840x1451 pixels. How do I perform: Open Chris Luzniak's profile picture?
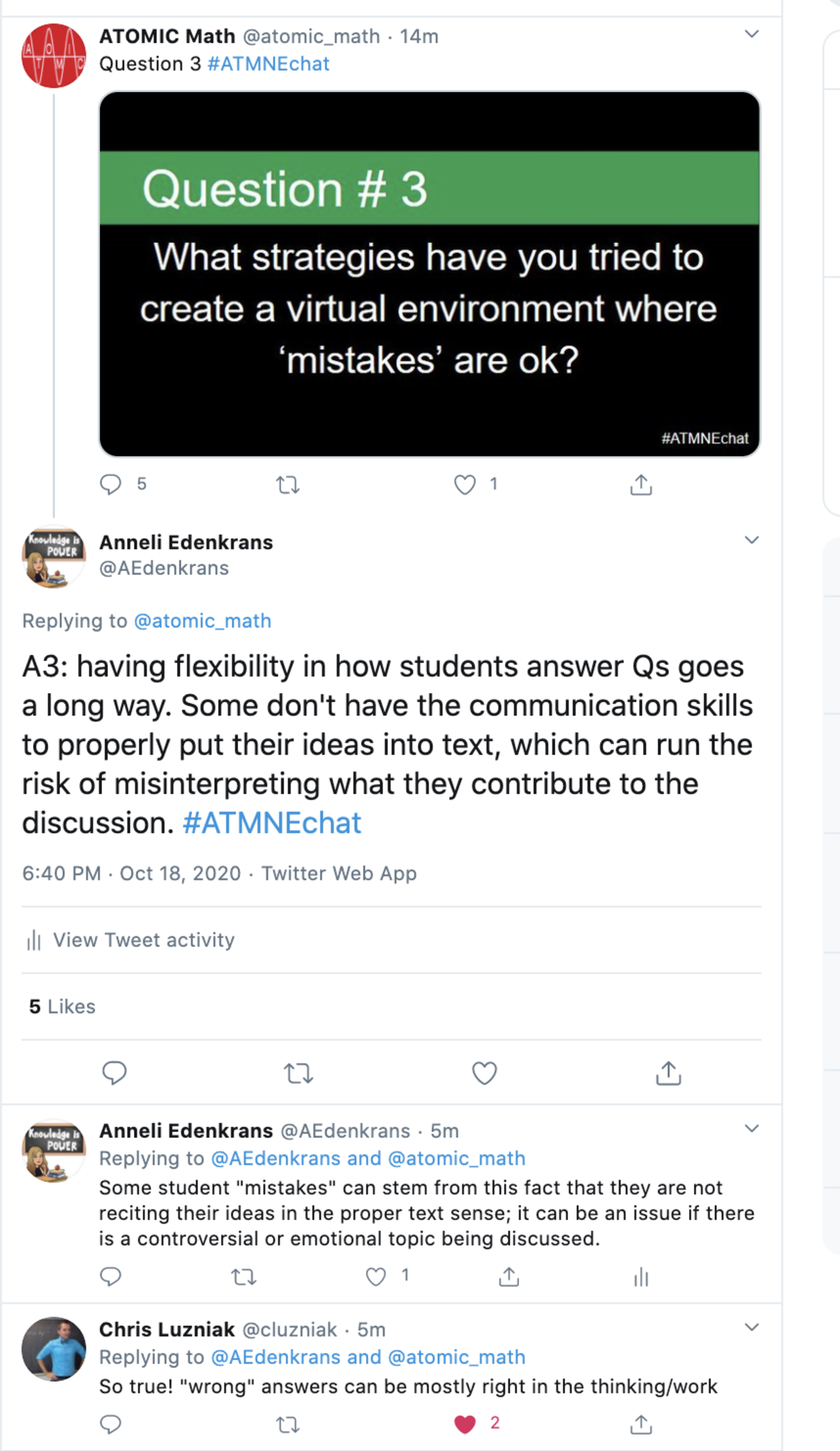pos(54,1349)
